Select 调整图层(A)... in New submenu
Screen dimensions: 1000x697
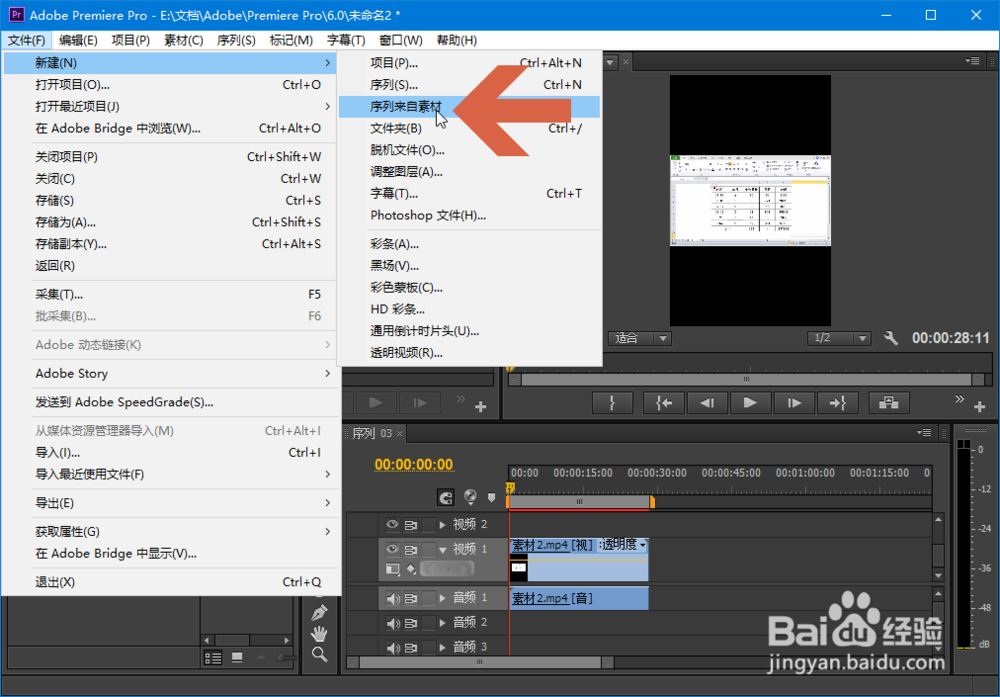pyautogui.click(x=469, y=172)
